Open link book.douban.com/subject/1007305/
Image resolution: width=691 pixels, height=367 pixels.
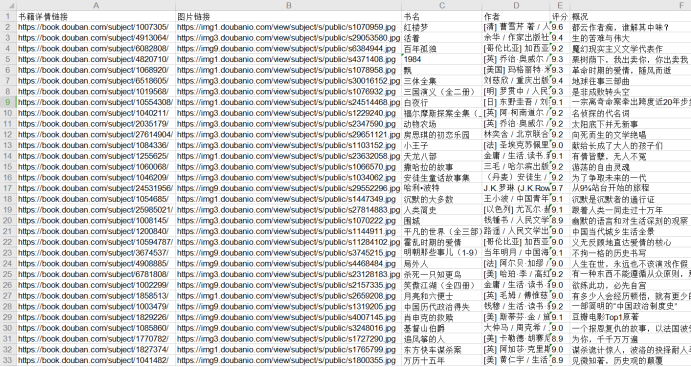click(93, 27)
